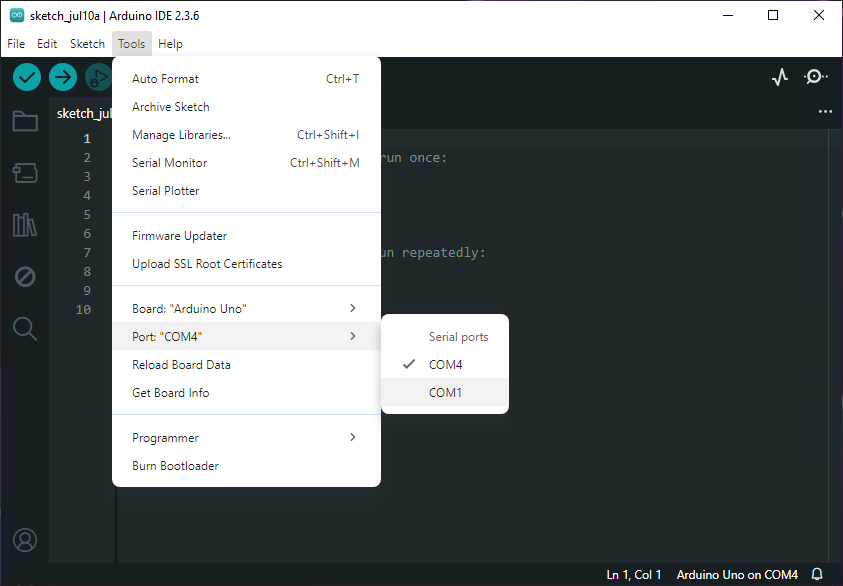Choose Auto Format from Tools menu
843x586 pixels.
point(246,78)
